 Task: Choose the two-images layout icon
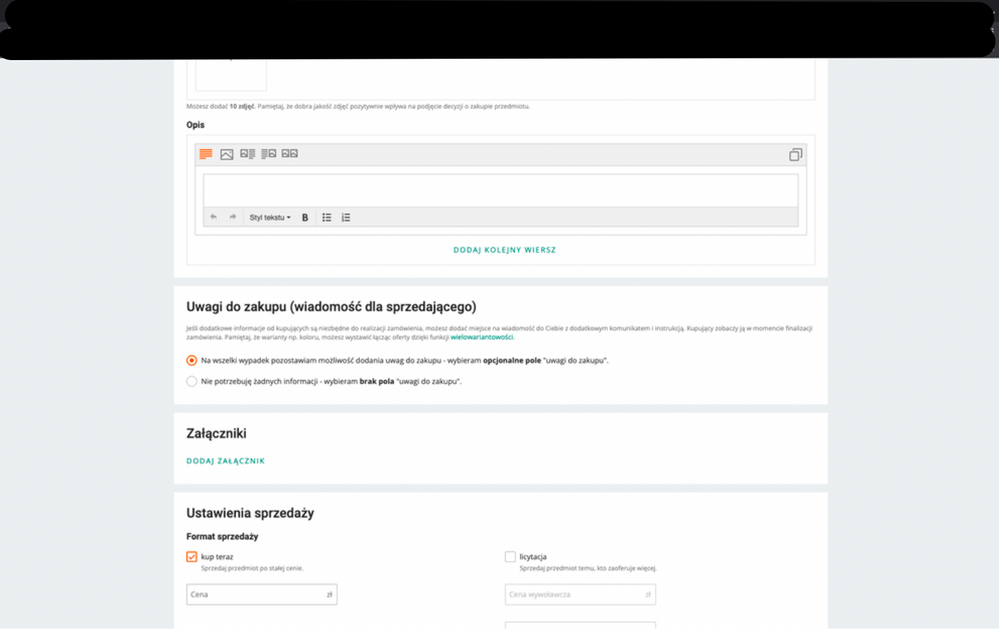click(x=290, y=154)
